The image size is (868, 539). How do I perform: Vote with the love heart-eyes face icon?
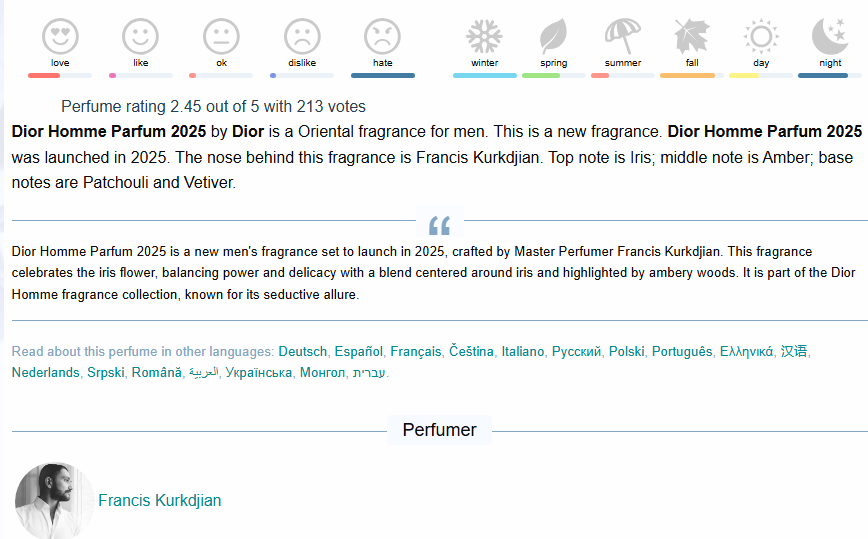60,36
